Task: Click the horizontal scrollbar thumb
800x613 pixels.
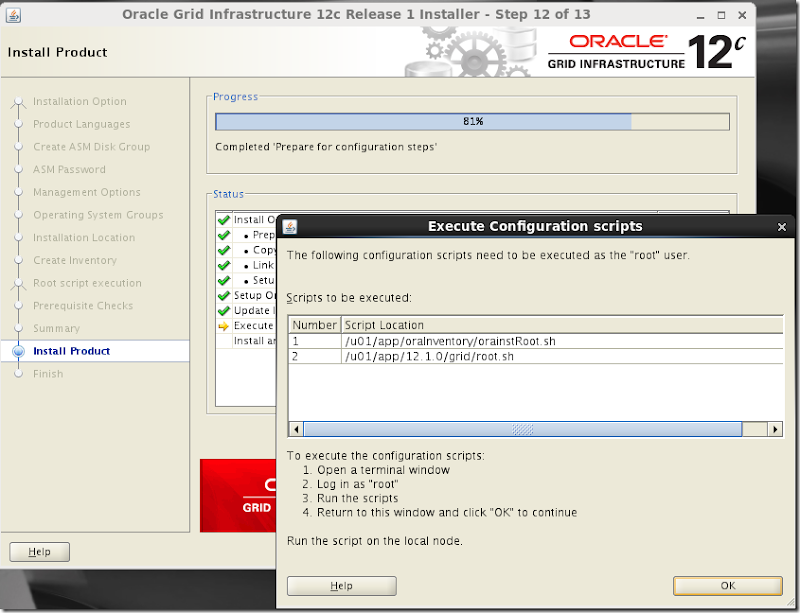Action: pos(522,429)
